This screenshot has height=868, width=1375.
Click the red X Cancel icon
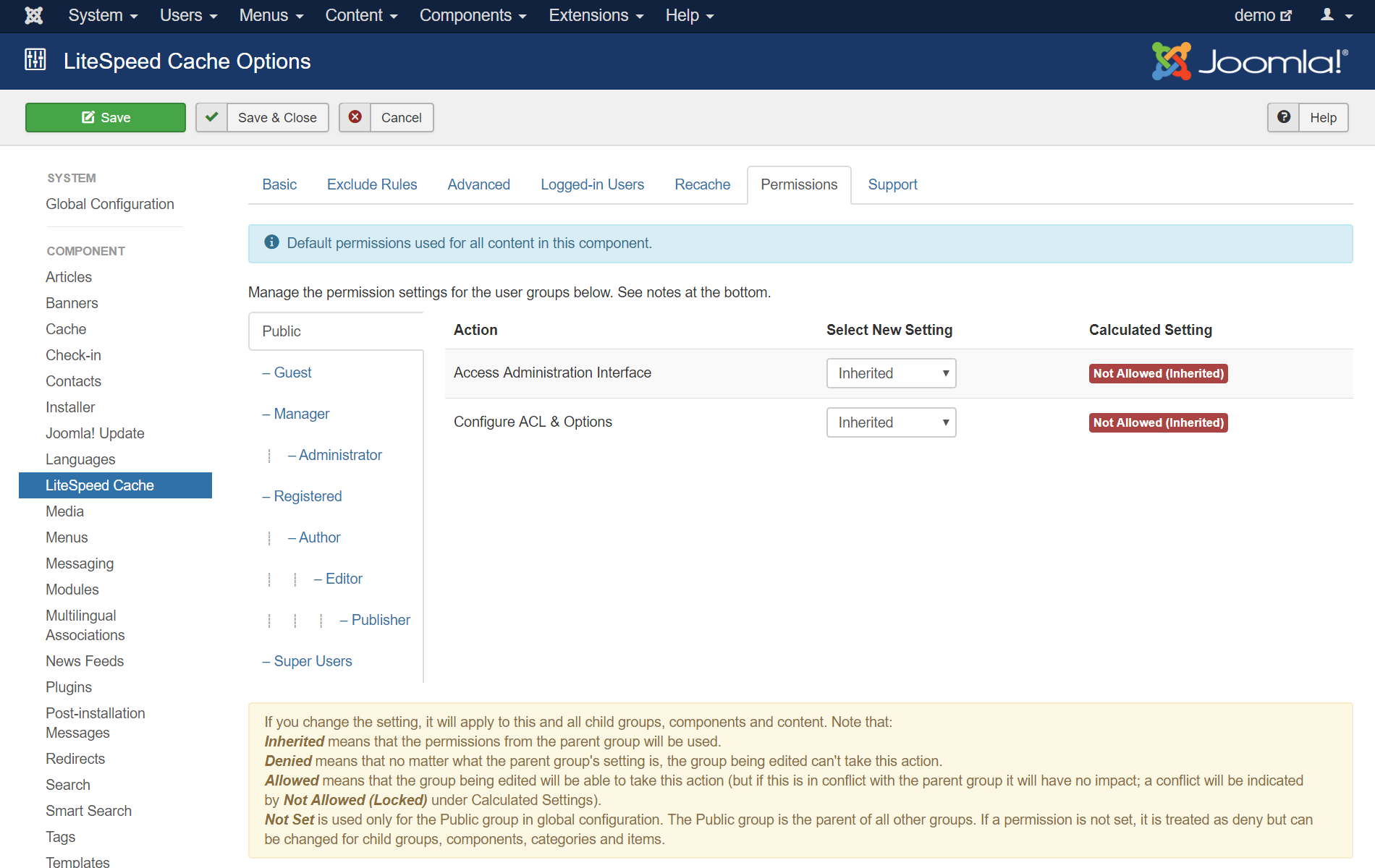coord(355,117)
